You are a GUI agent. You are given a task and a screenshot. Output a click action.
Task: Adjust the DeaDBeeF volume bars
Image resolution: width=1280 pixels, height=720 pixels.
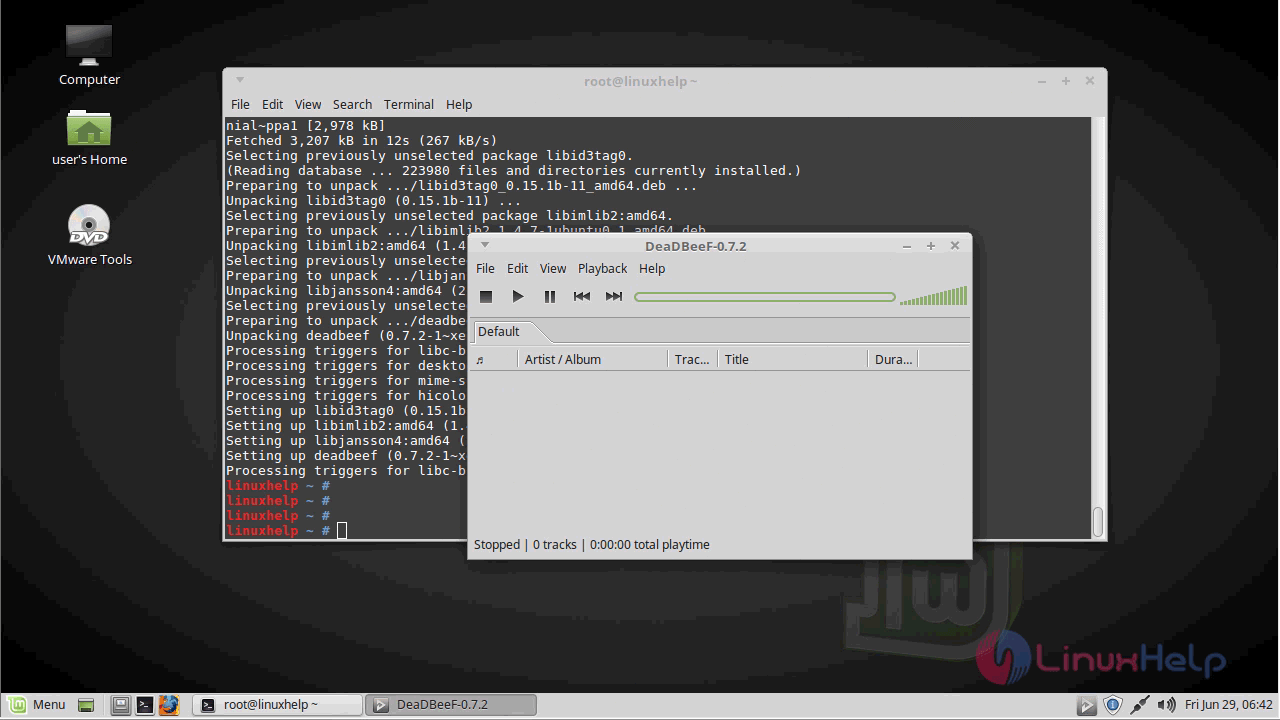pos(933,295)
